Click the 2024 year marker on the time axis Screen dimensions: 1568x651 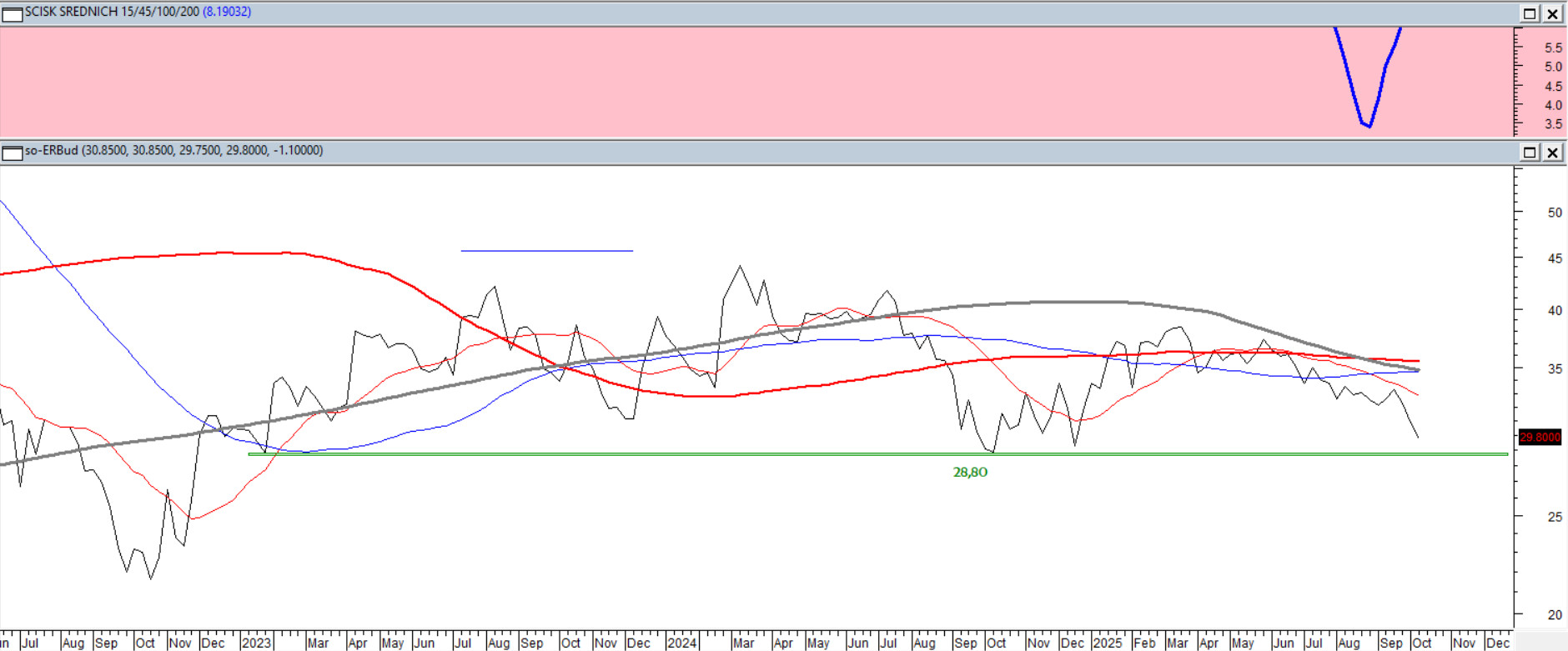pos(681,643)
